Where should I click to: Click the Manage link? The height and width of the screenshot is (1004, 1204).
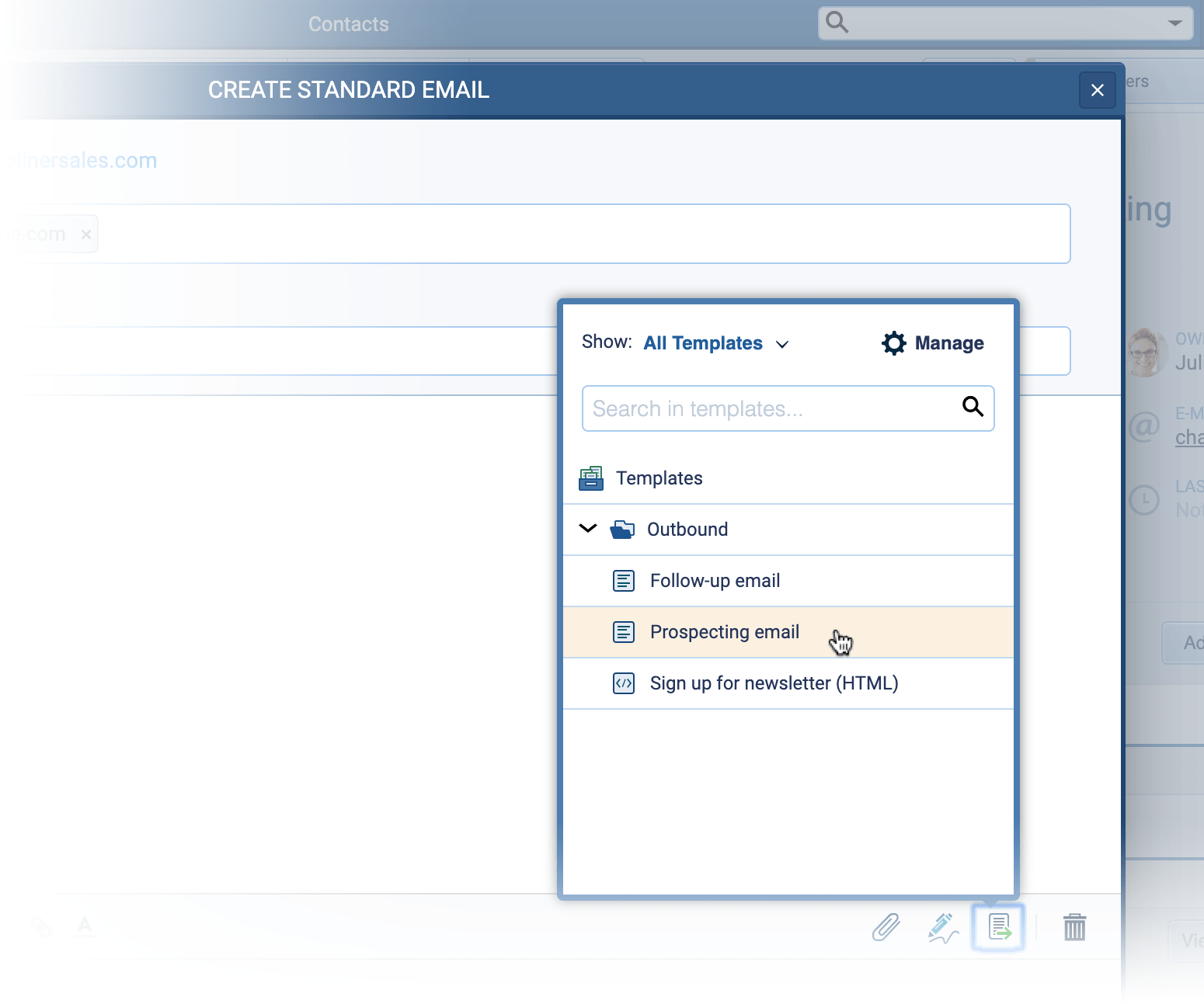(948, 342)
